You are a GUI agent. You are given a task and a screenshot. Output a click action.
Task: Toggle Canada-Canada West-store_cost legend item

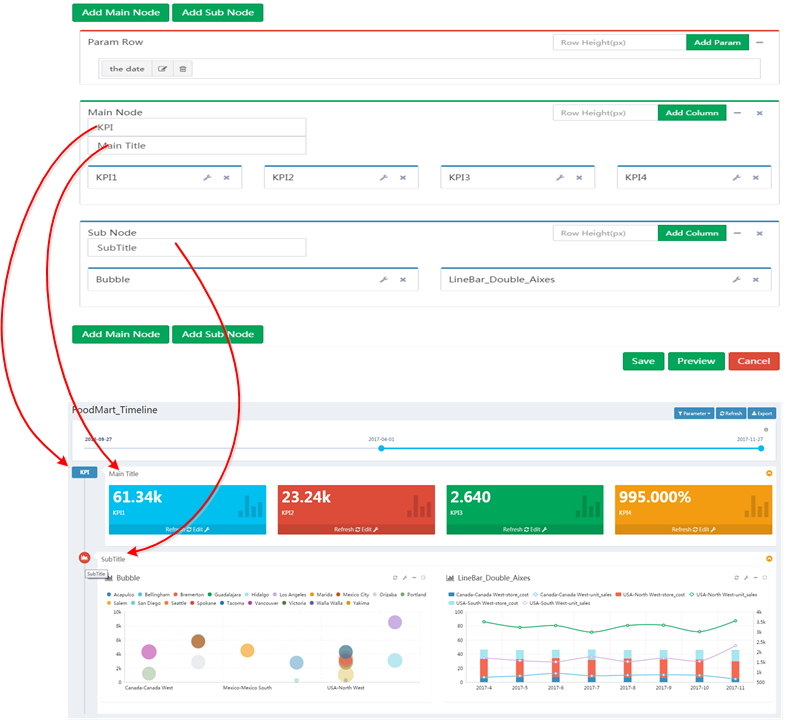point(488,595)
